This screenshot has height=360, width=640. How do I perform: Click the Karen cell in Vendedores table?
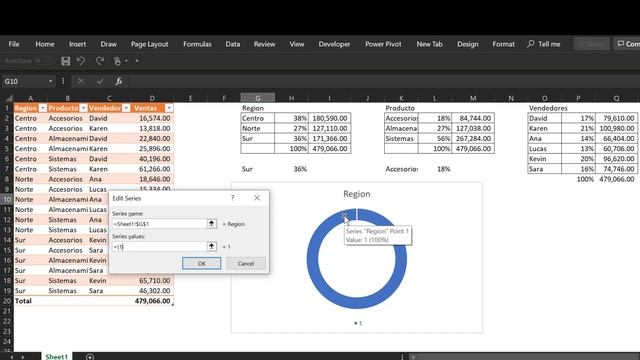tap(544, 129)
